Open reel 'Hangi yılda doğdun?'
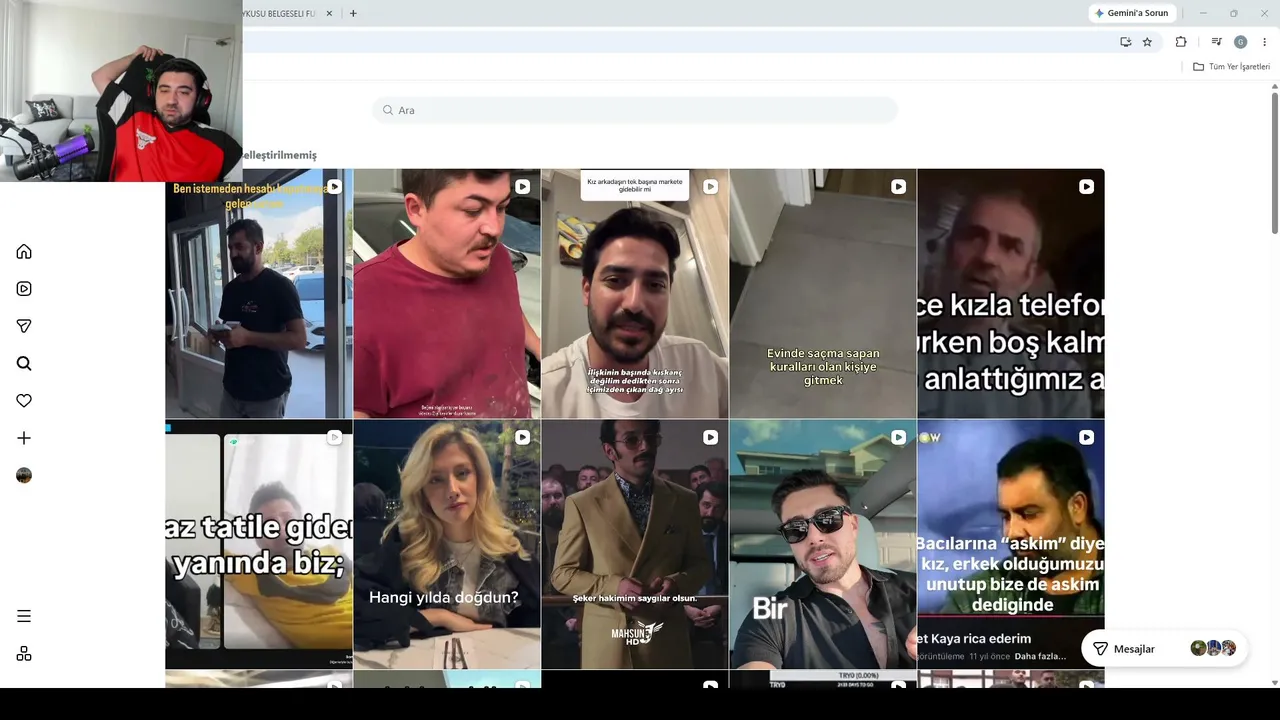Screen dimensions: 1280x720 click(x=447, y=544)
